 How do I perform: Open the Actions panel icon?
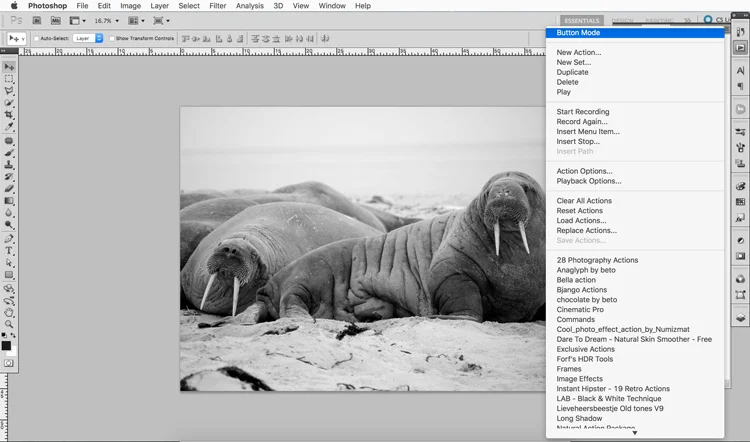point(740,48)
